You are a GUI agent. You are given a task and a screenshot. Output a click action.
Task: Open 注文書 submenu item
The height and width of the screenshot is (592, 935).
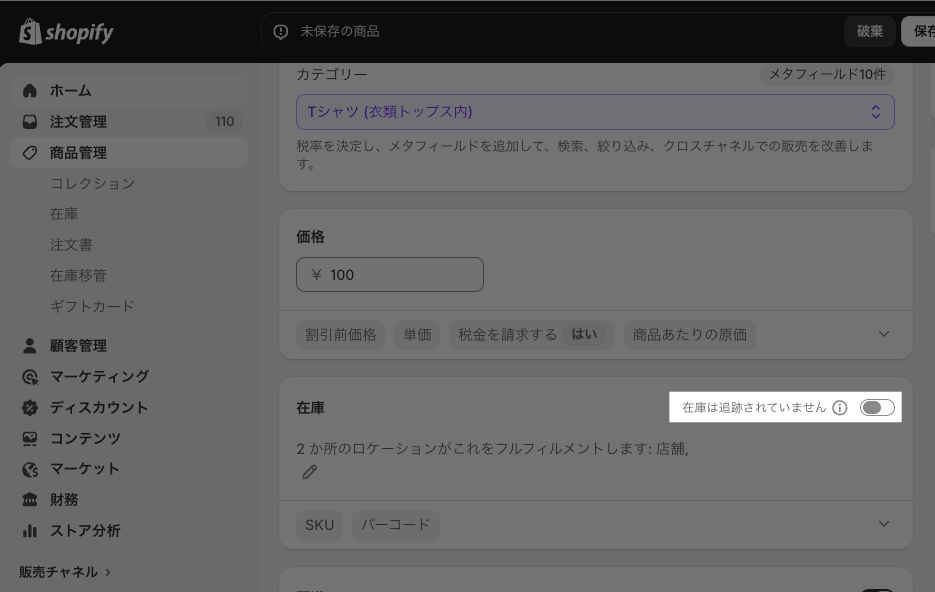pyautogui.click(x=71, y=245)
